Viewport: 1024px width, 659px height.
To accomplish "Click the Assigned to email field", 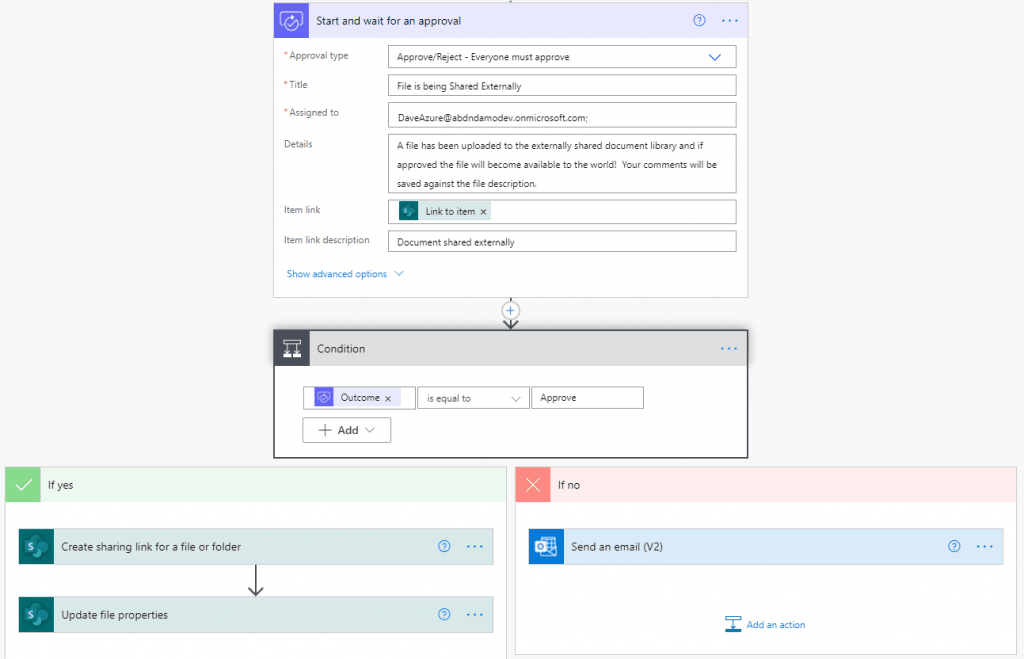I will coord(561,116).
